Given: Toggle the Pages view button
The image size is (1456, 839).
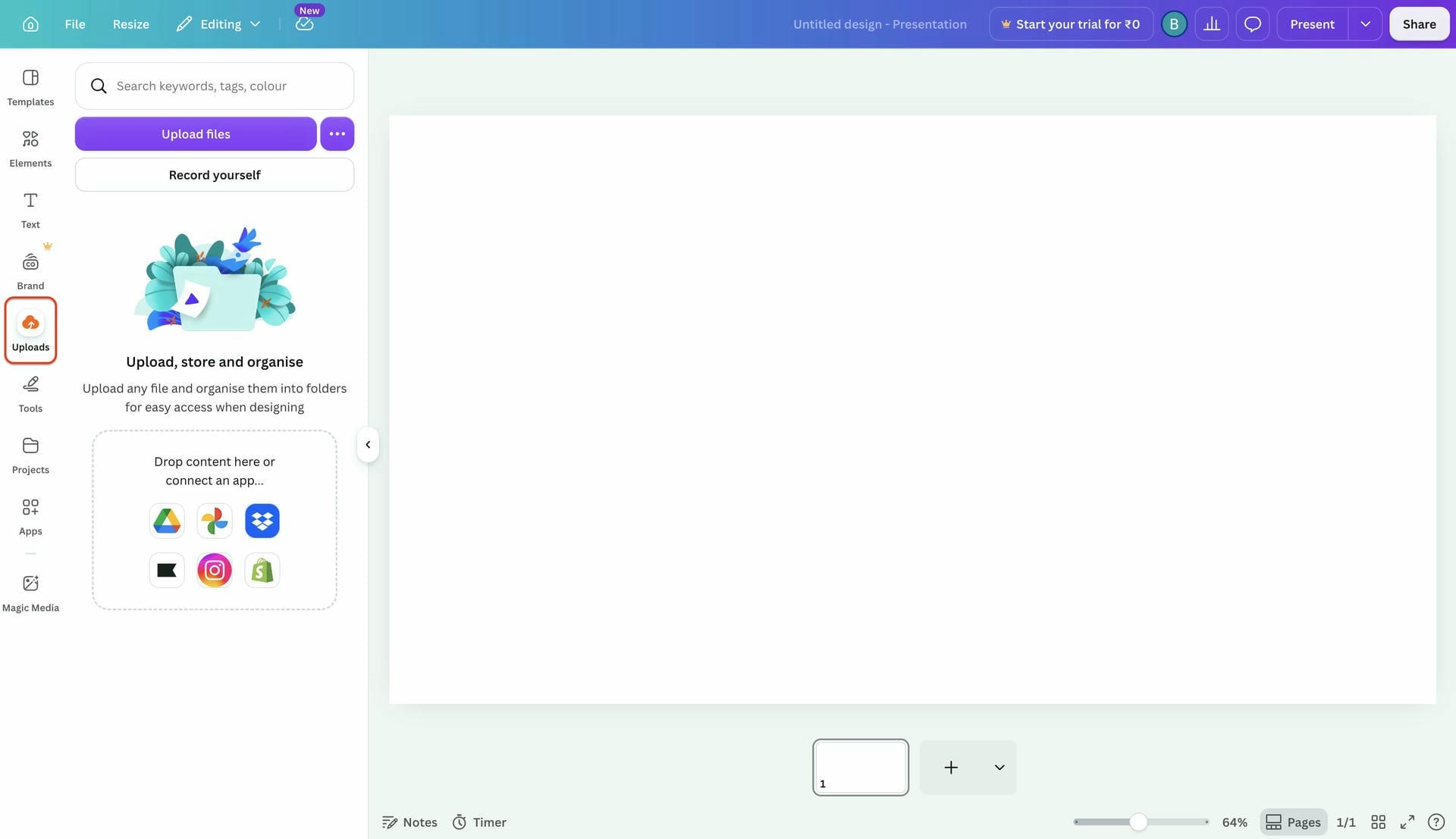Looking at the screenshot, I should pyautogui.click(x=1294, y=822).
